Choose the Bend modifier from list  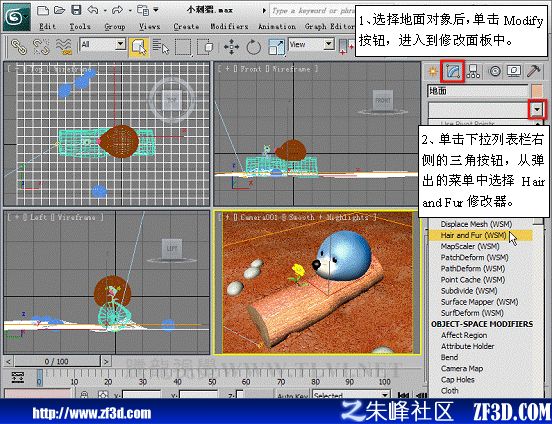pos(450,357)
